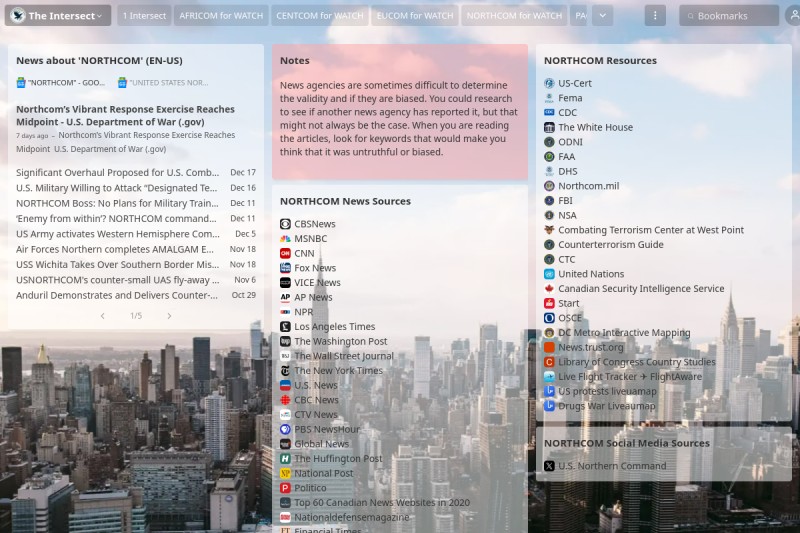Click the user profile icon
The width and height of the screenshot is (800, 533).
793,16
